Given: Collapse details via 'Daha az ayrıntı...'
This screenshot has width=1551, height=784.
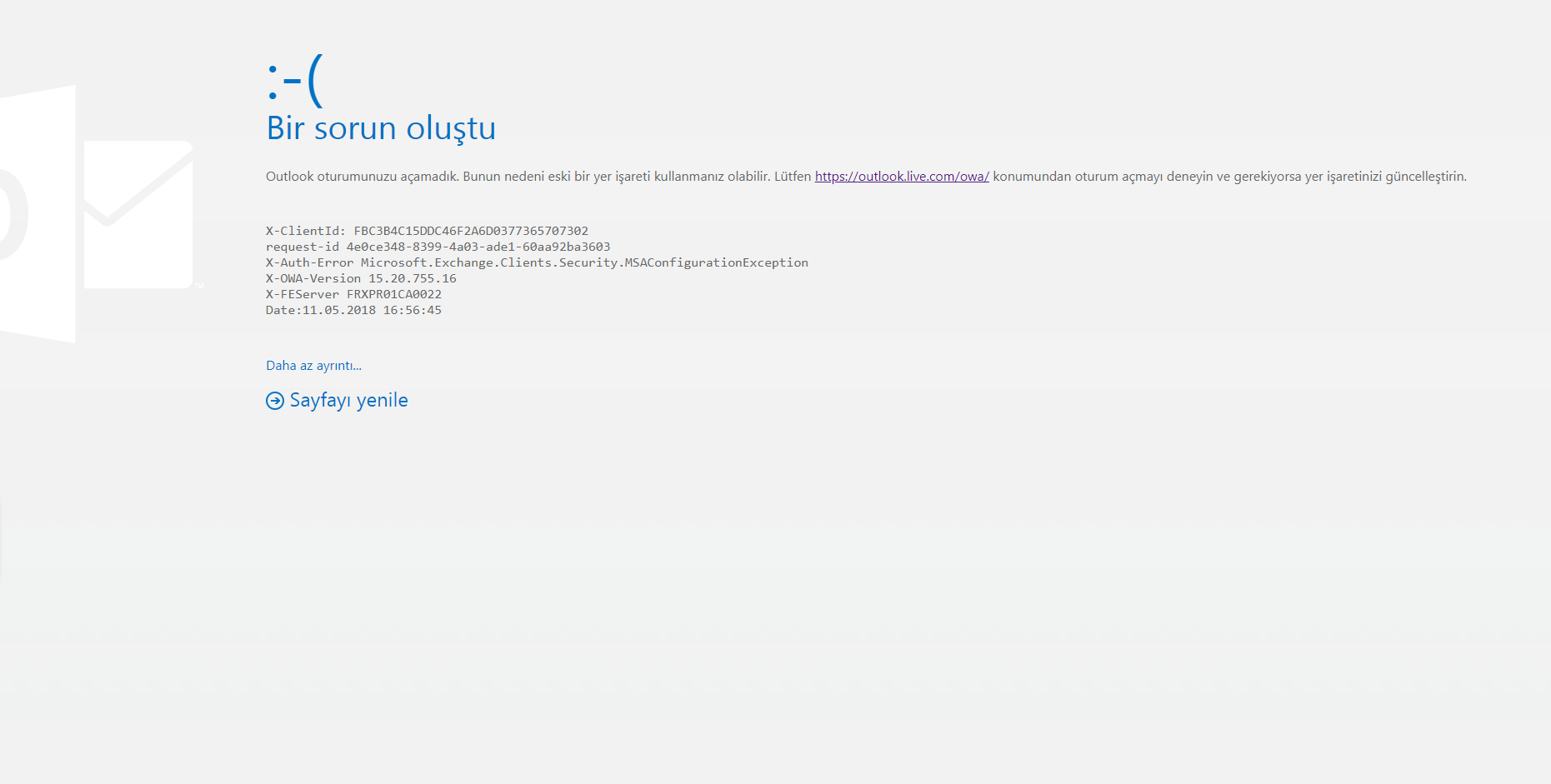Looking at the screenshot, I should coord(313,366).
